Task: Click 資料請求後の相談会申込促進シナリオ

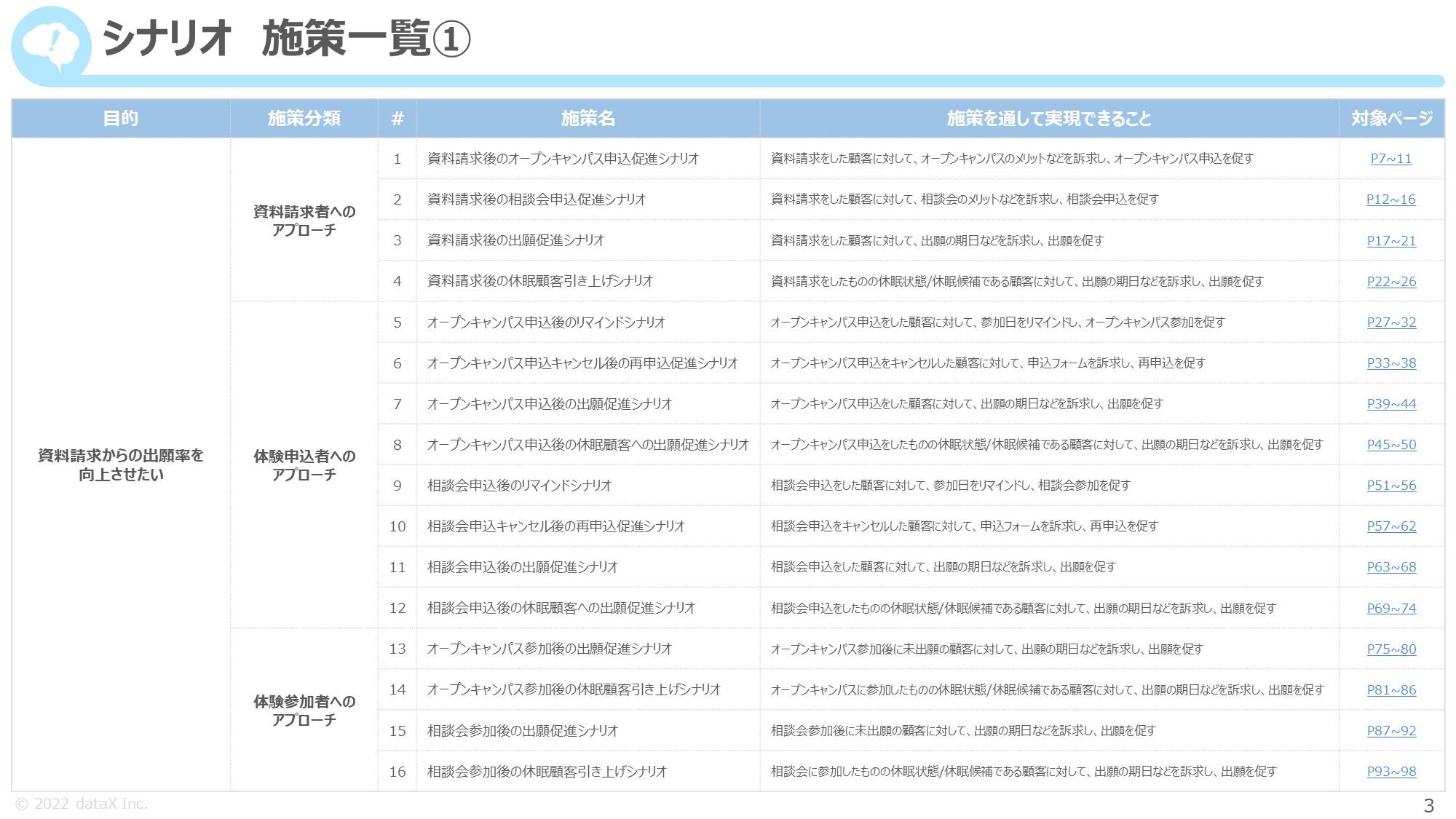Action: [537, 199]
